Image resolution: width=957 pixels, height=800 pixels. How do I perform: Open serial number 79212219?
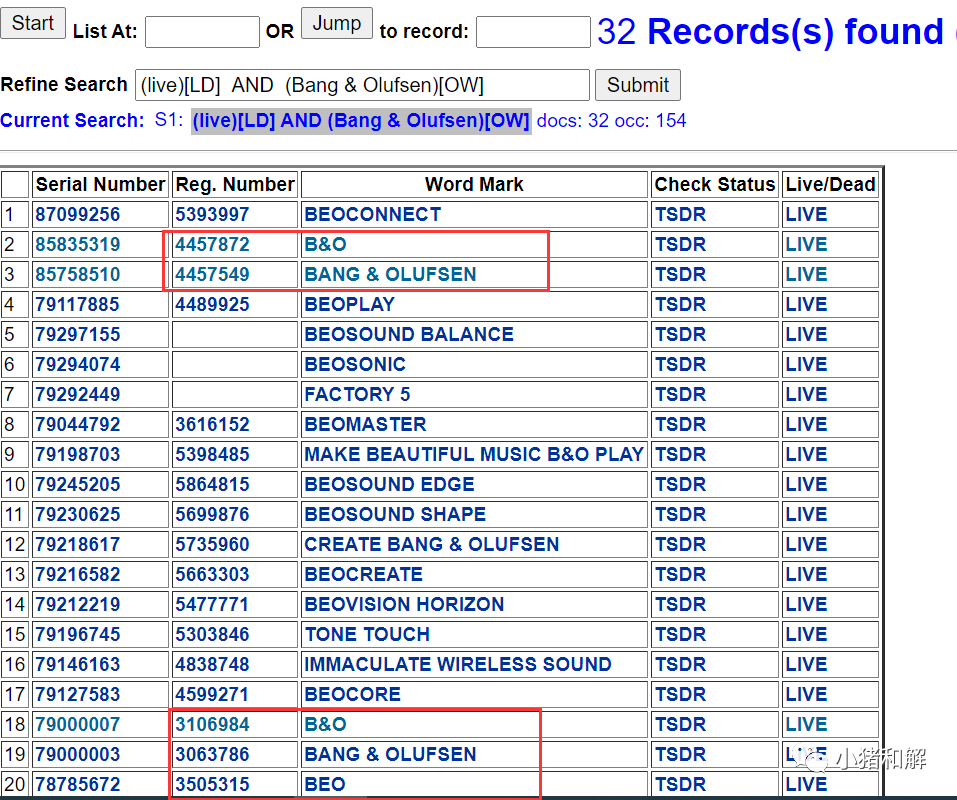click(x=78, y=604)
